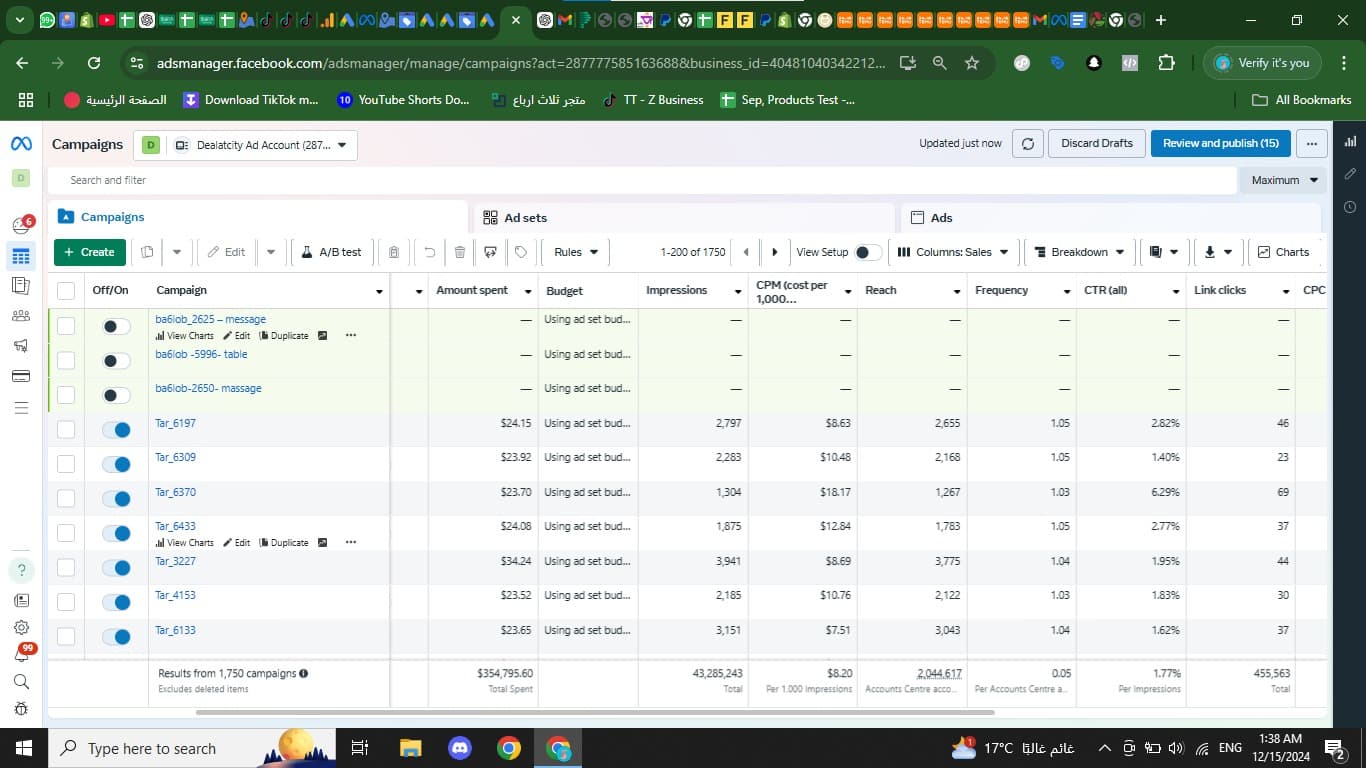Expand the Columns: Sales dropdown

pyautogui.click(x=953, y=252)
